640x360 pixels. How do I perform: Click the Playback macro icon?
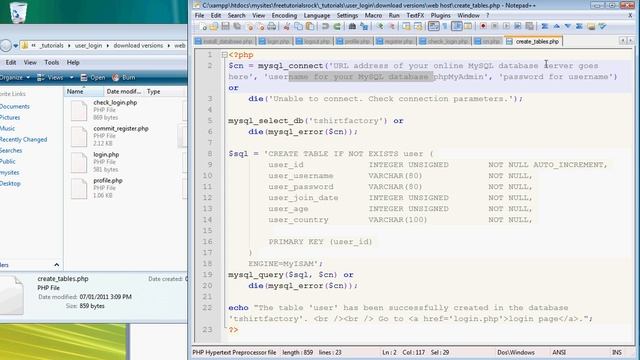point(507,26)
